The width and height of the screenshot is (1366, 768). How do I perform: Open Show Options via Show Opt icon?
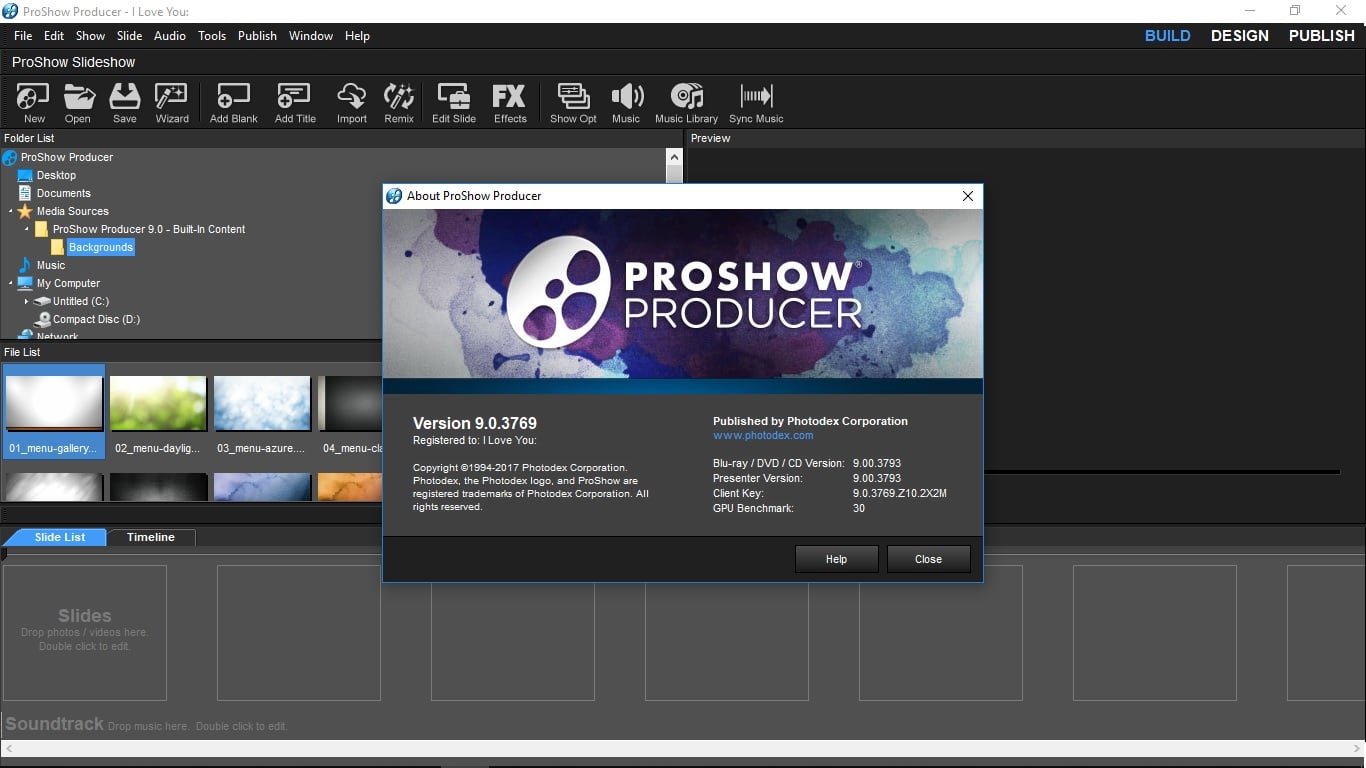[572, 100]
